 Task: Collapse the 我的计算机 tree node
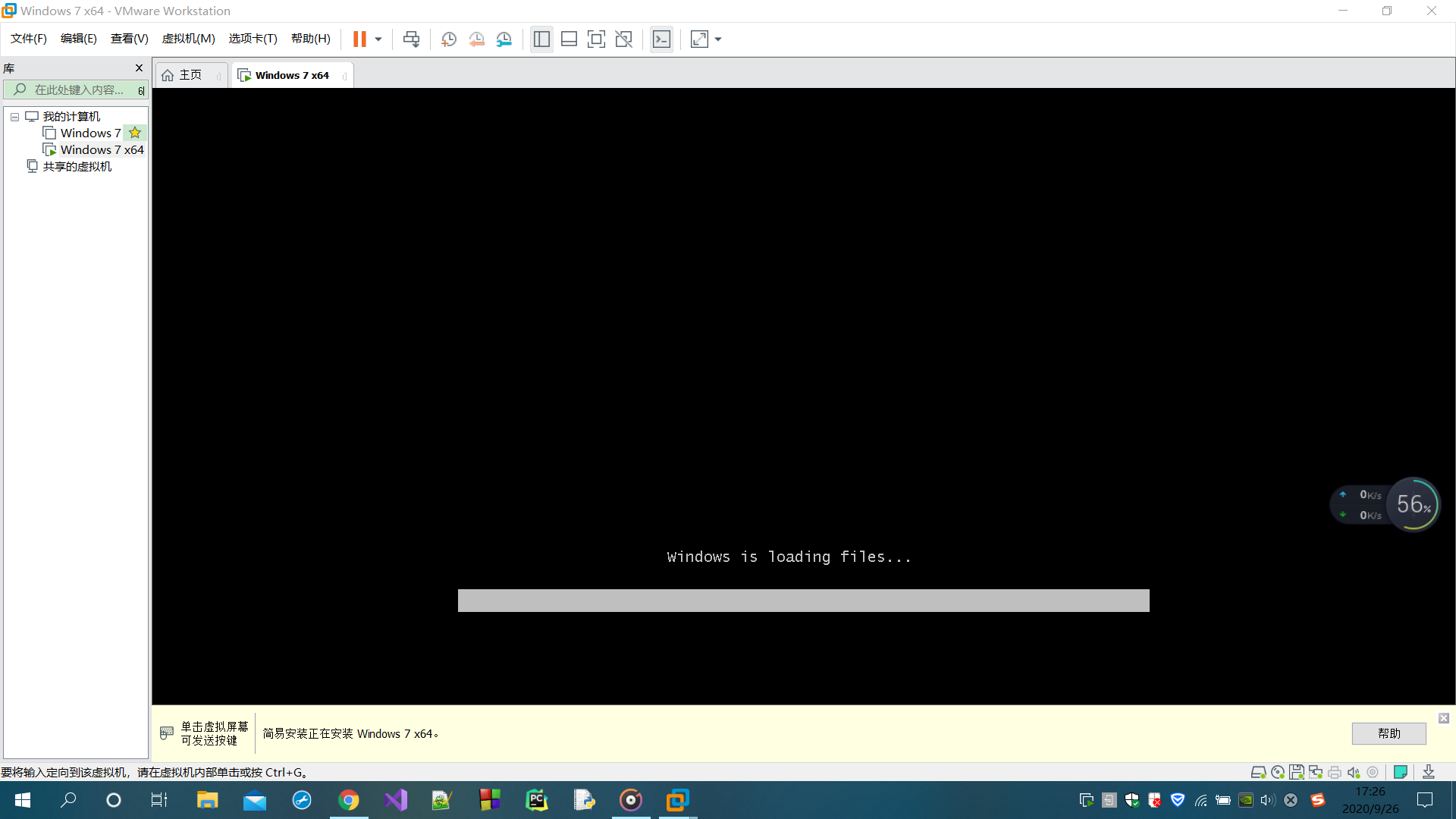point(14,117)
